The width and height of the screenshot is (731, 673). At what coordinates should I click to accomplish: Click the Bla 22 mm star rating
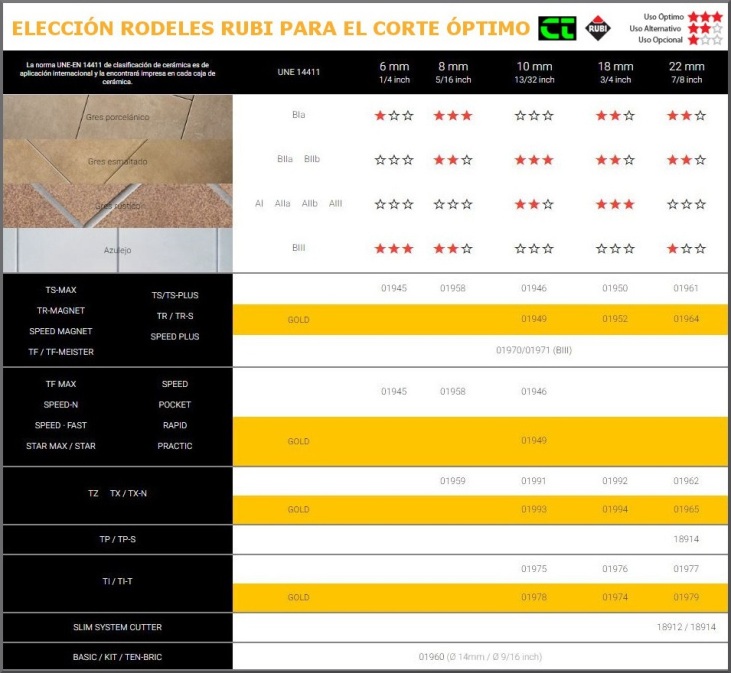686,116
